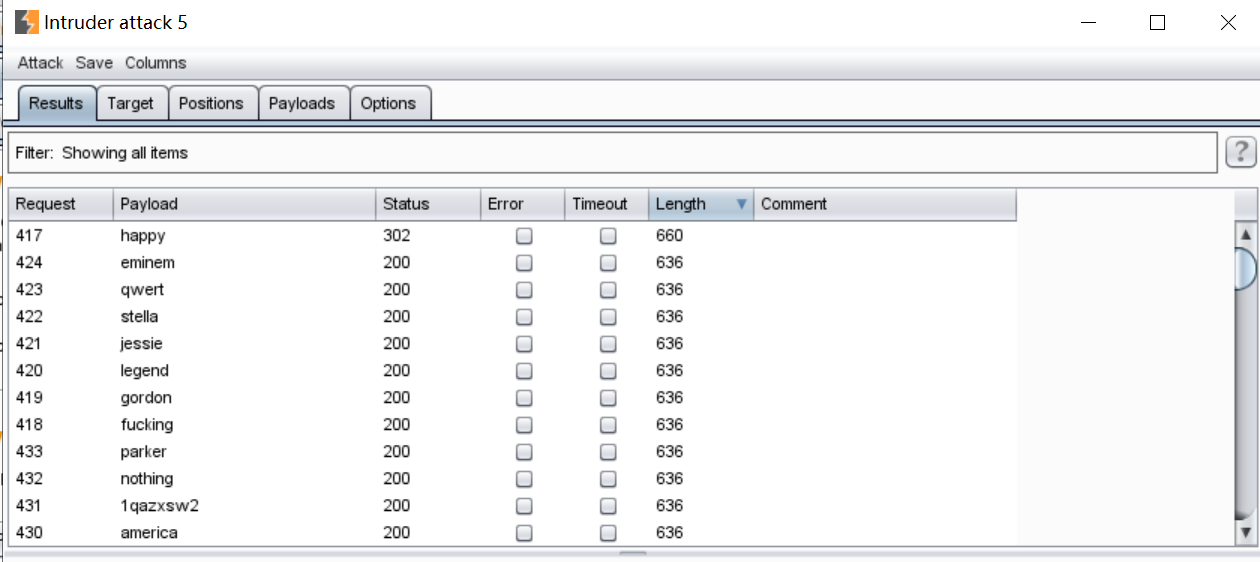Sort results by Status column header
The width and height of the screenshot is (1260, 562).
(x=406, y=204)
